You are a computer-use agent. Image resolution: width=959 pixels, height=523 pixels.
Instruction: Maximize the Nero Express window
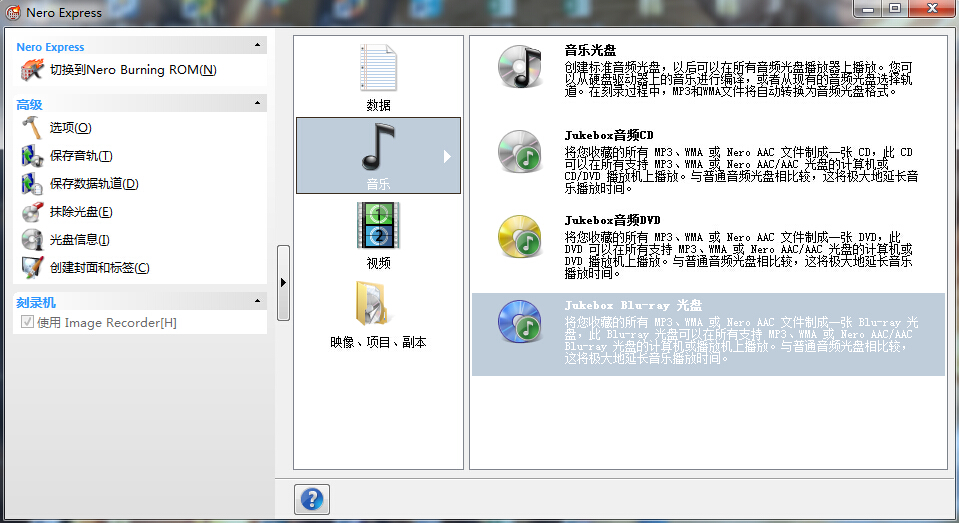[895, 9]
